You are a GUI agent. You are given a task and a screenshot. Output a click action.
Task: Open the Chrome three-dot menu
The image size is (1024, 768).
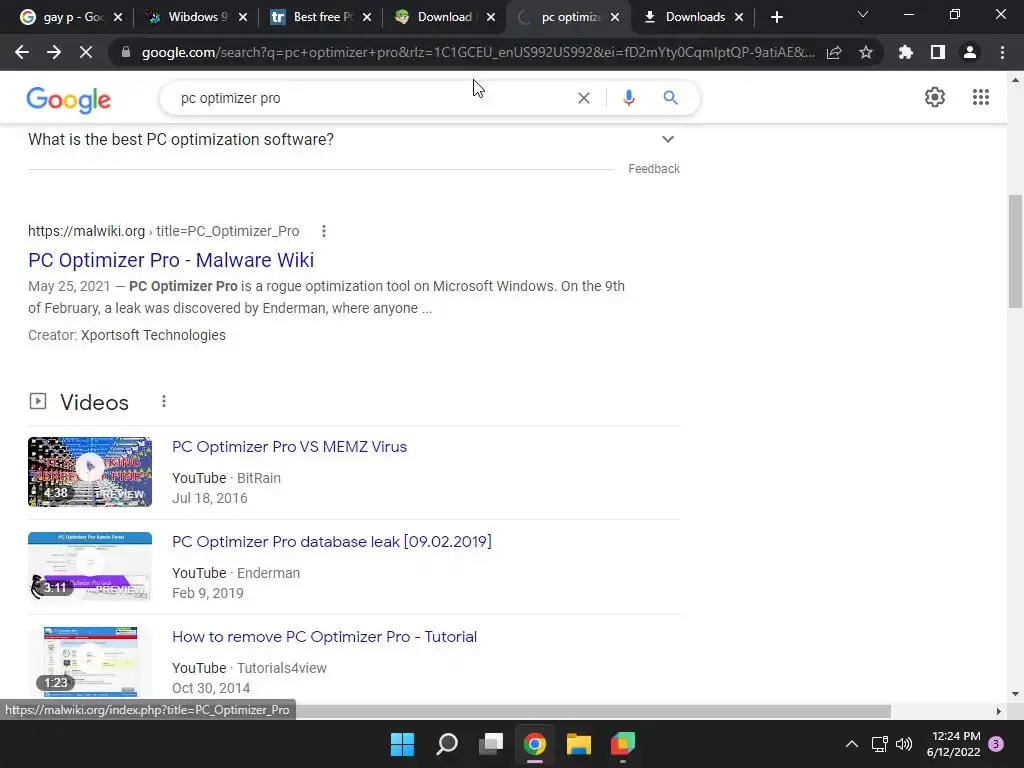[1002, 52]
